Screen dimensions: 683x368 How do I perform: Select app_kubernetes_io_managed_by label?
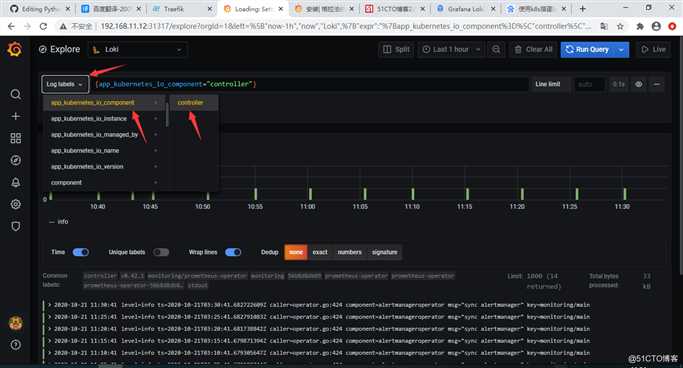104,135
